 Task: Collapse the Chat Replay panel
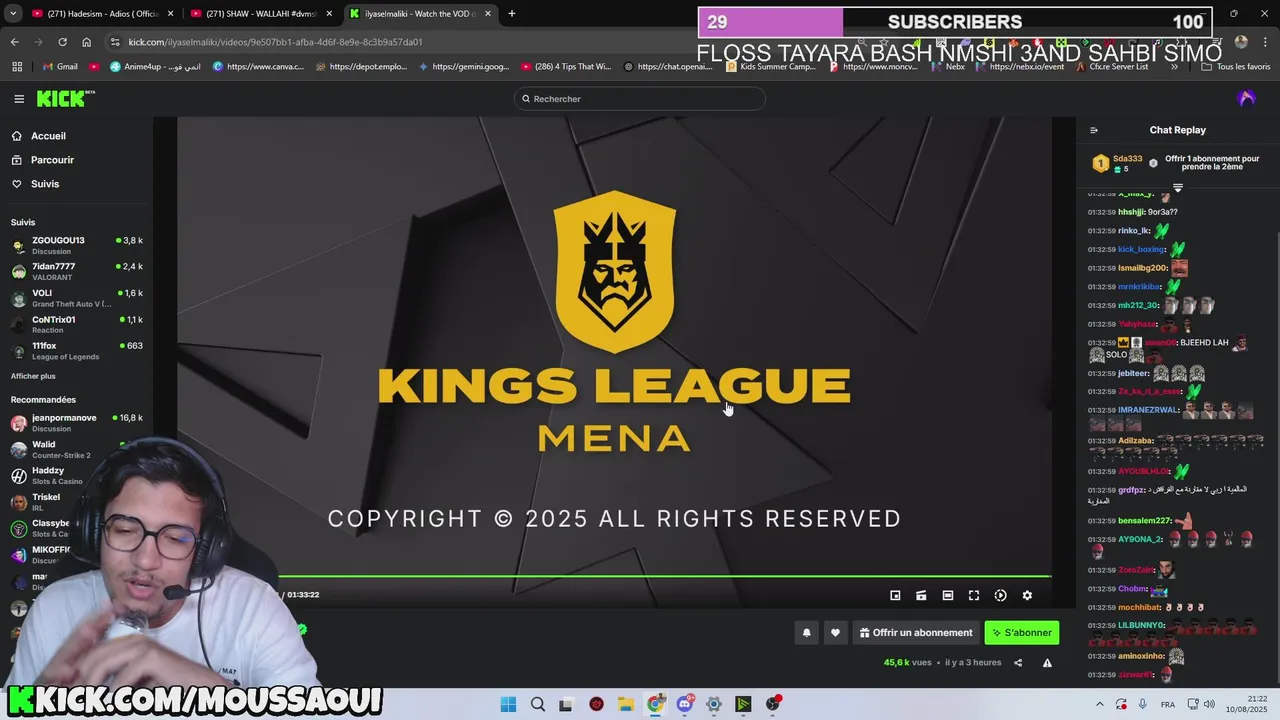(1094, 130)
